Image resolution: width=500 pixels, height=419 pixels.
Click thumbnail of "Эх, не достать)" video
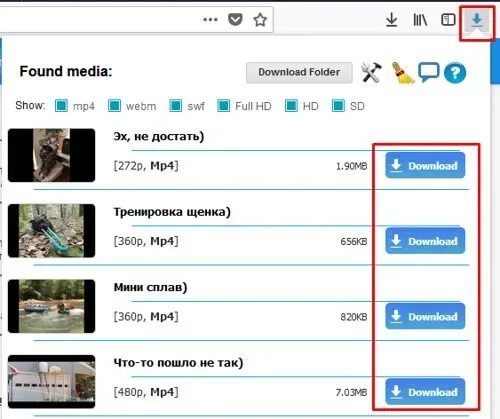(x=52, y=155)
